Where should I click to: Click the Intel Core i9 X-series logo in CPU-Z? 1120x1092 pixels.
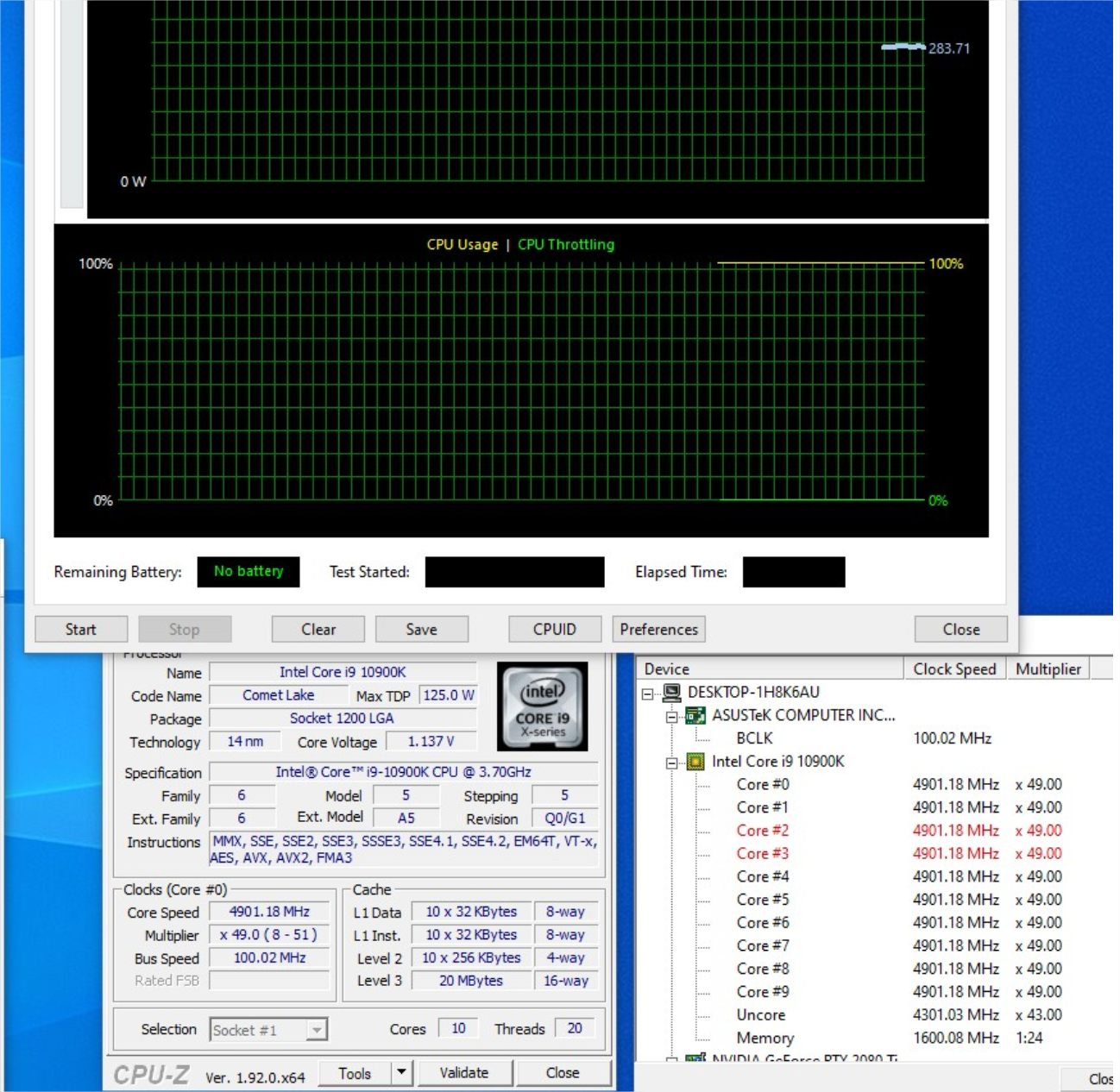pos(543,706)
